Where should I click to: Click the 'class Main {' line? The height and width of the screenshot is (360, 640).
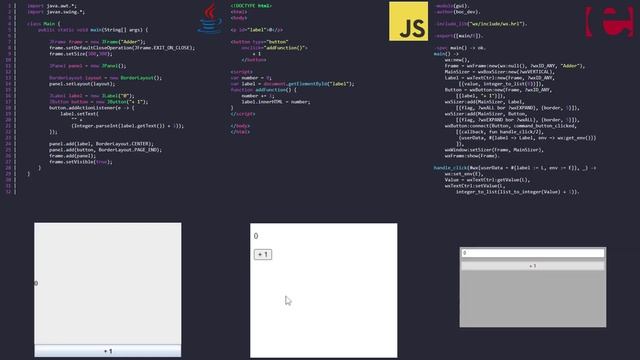43,24
